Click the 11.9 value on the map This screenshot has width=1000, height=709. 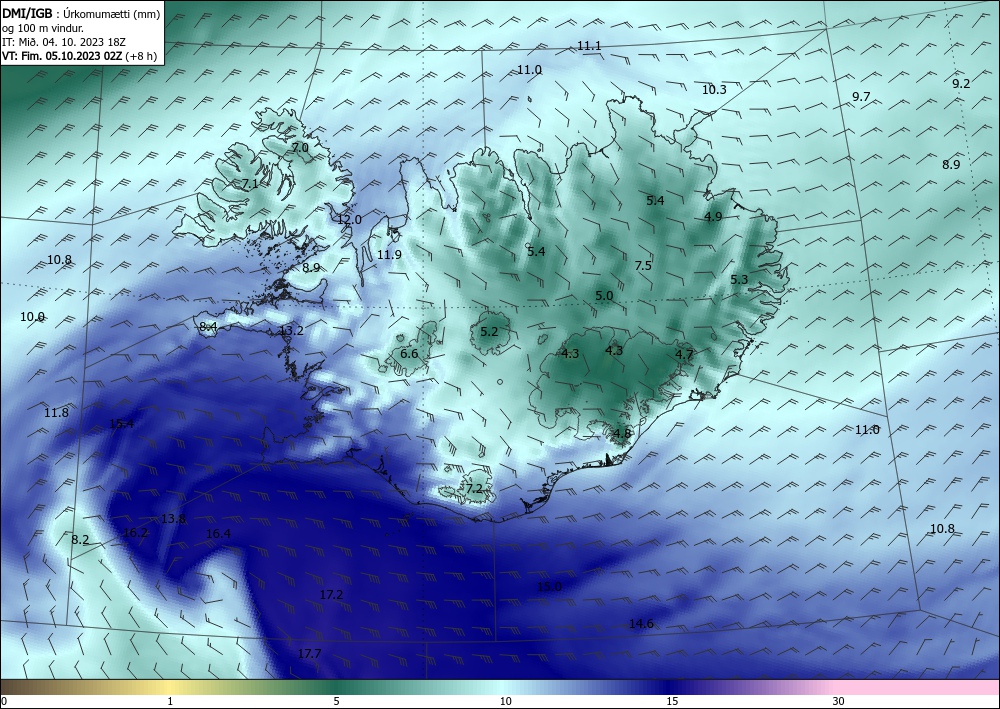point(389,255)
